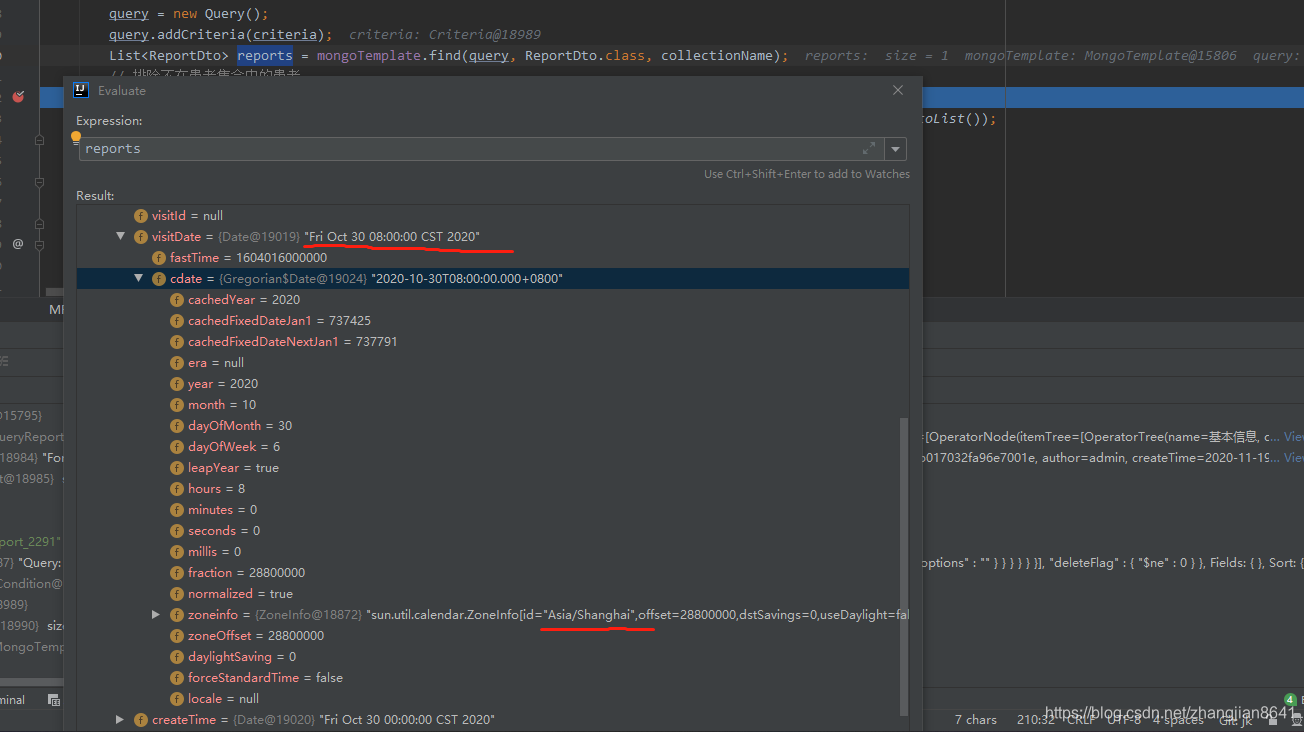Toggle the code fold marker beside the @ gutter icon

click(x=39, y=243)
